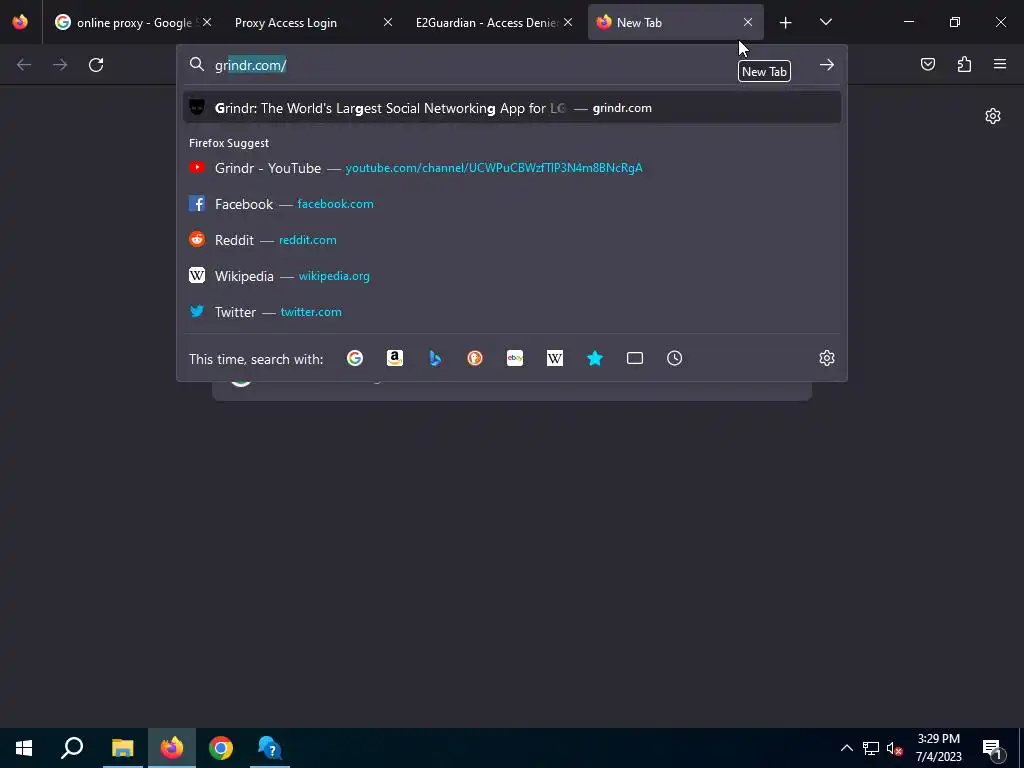Screen dimensions: 1024x768
Task: Open Google Chrome from the taskbar
Action: point(221,748)
